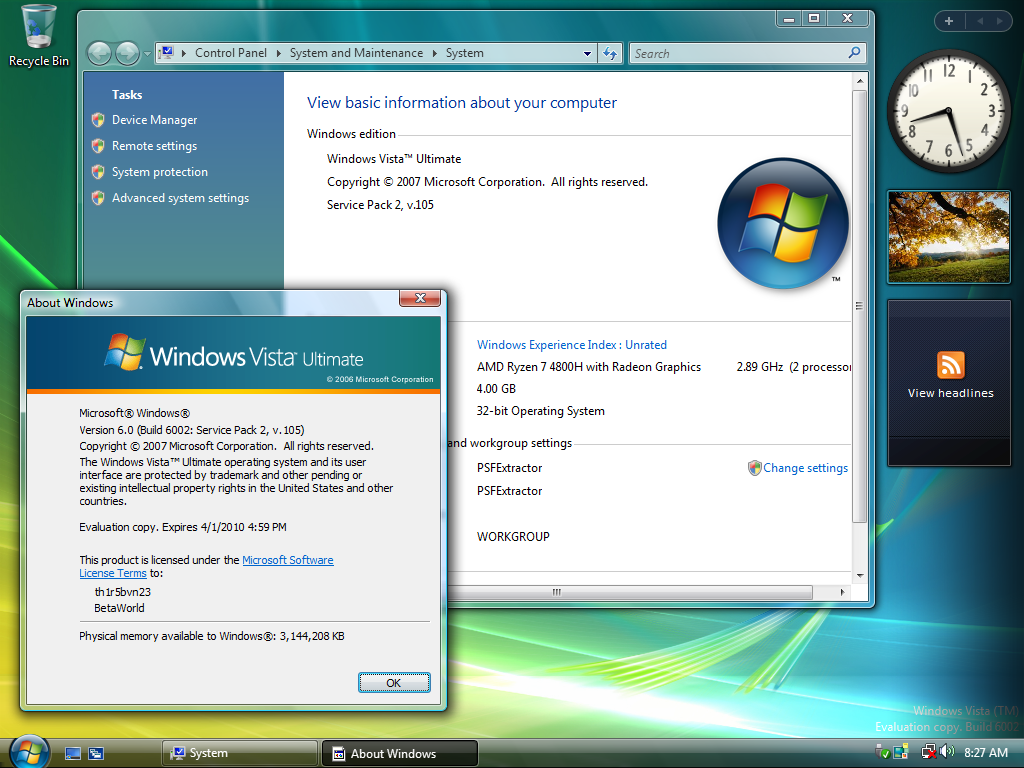Minimize the System window

point(790,18)
